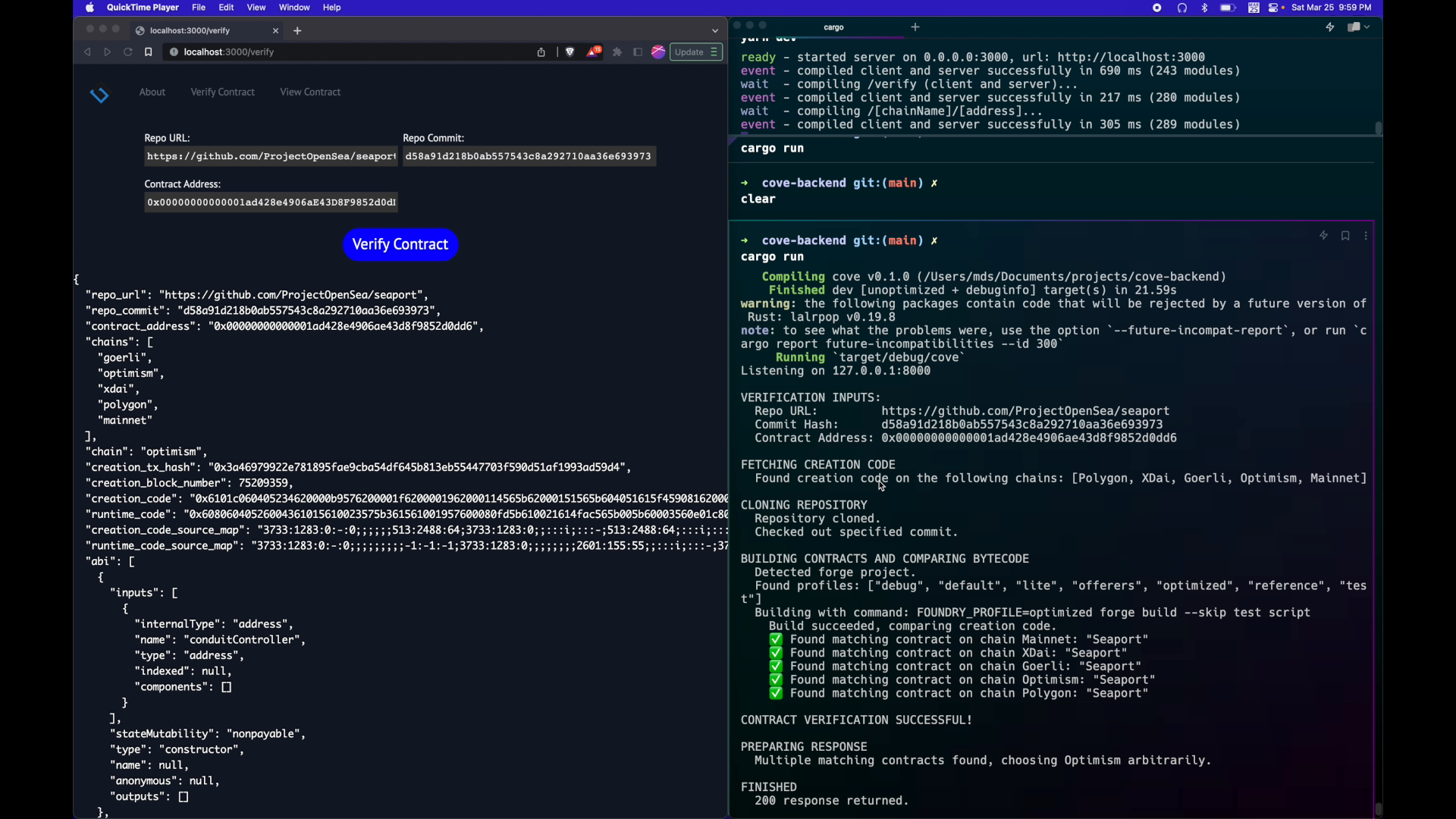Open the browser profile avatar
The height and width of the screenshot is (819, 1456).
click(x=658, y=52)
